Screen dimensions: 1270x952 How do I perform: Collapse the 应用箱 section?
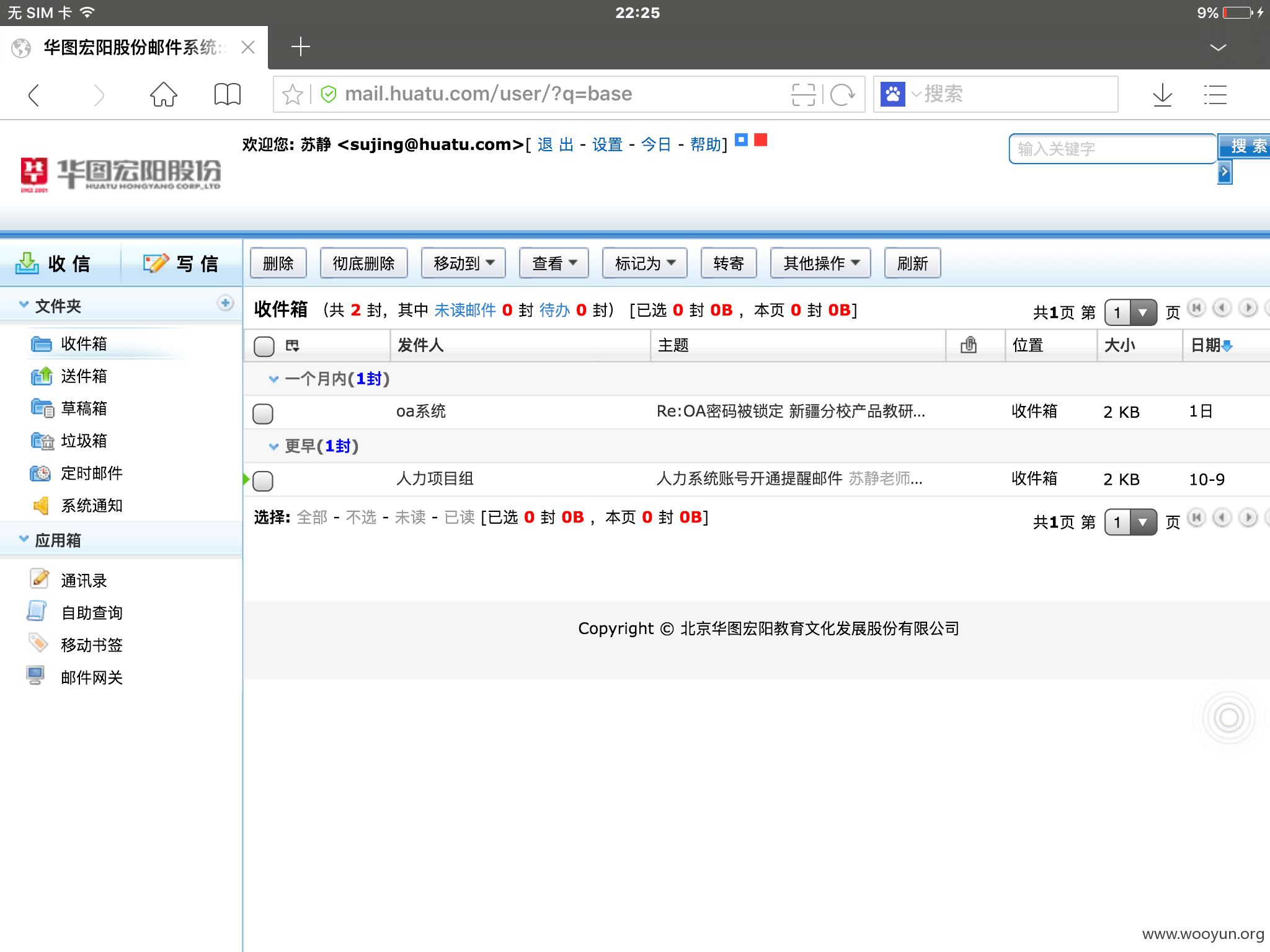24,539
